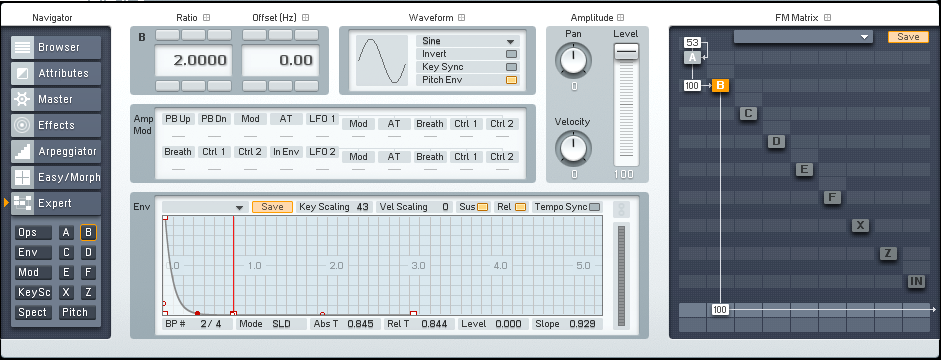This screenshot has height=360, width=941.
Task: Save the FM Matrix preset
Action: (908, 37)
